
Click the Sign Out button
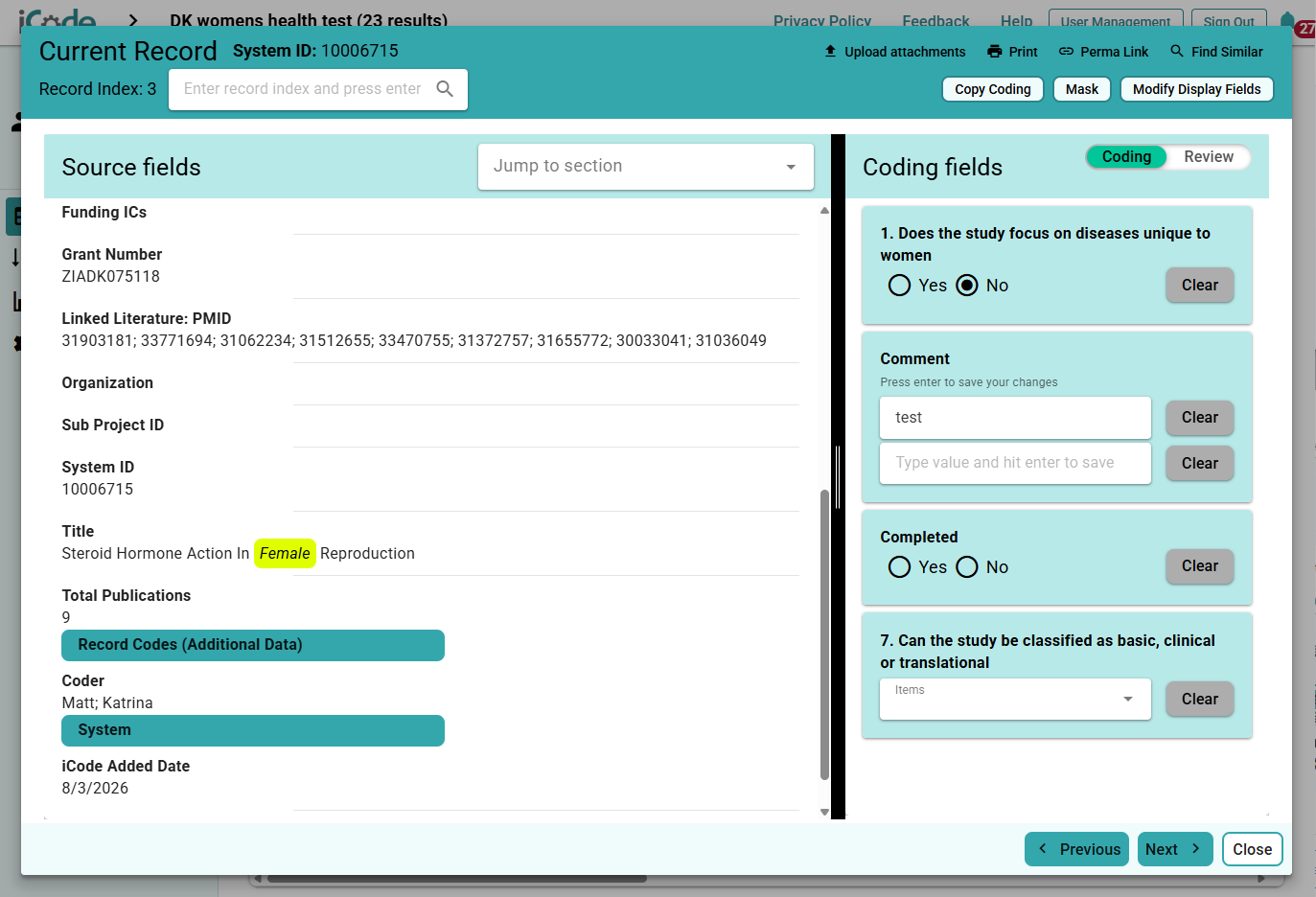[1229, 21]
